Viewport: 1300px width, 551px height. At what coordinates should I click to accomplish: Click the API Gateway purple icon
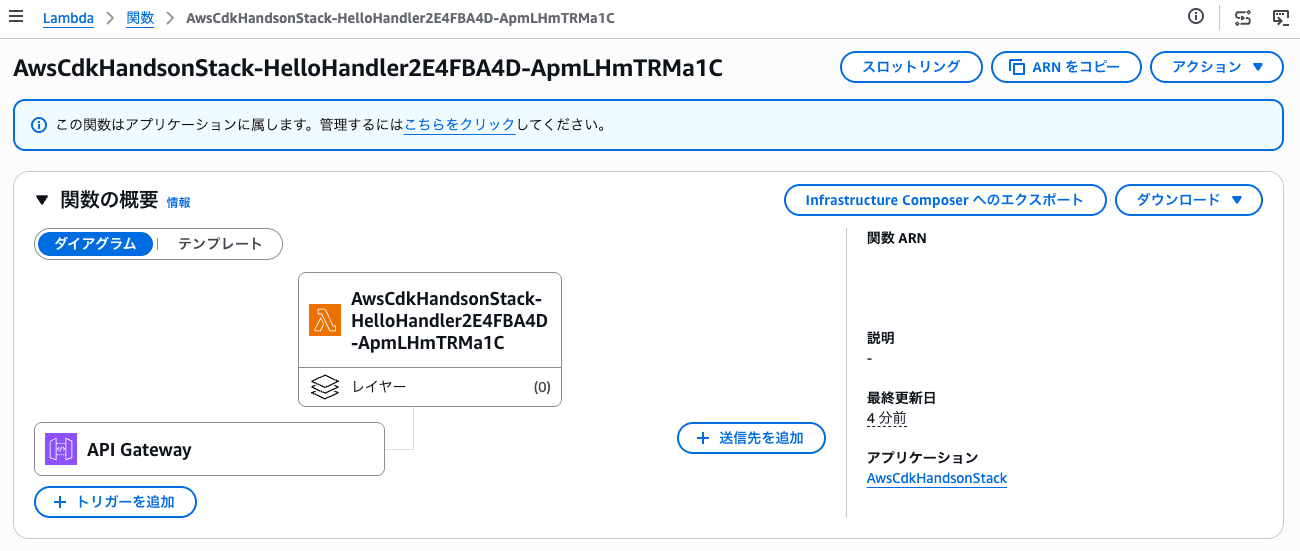click(61, 450)
